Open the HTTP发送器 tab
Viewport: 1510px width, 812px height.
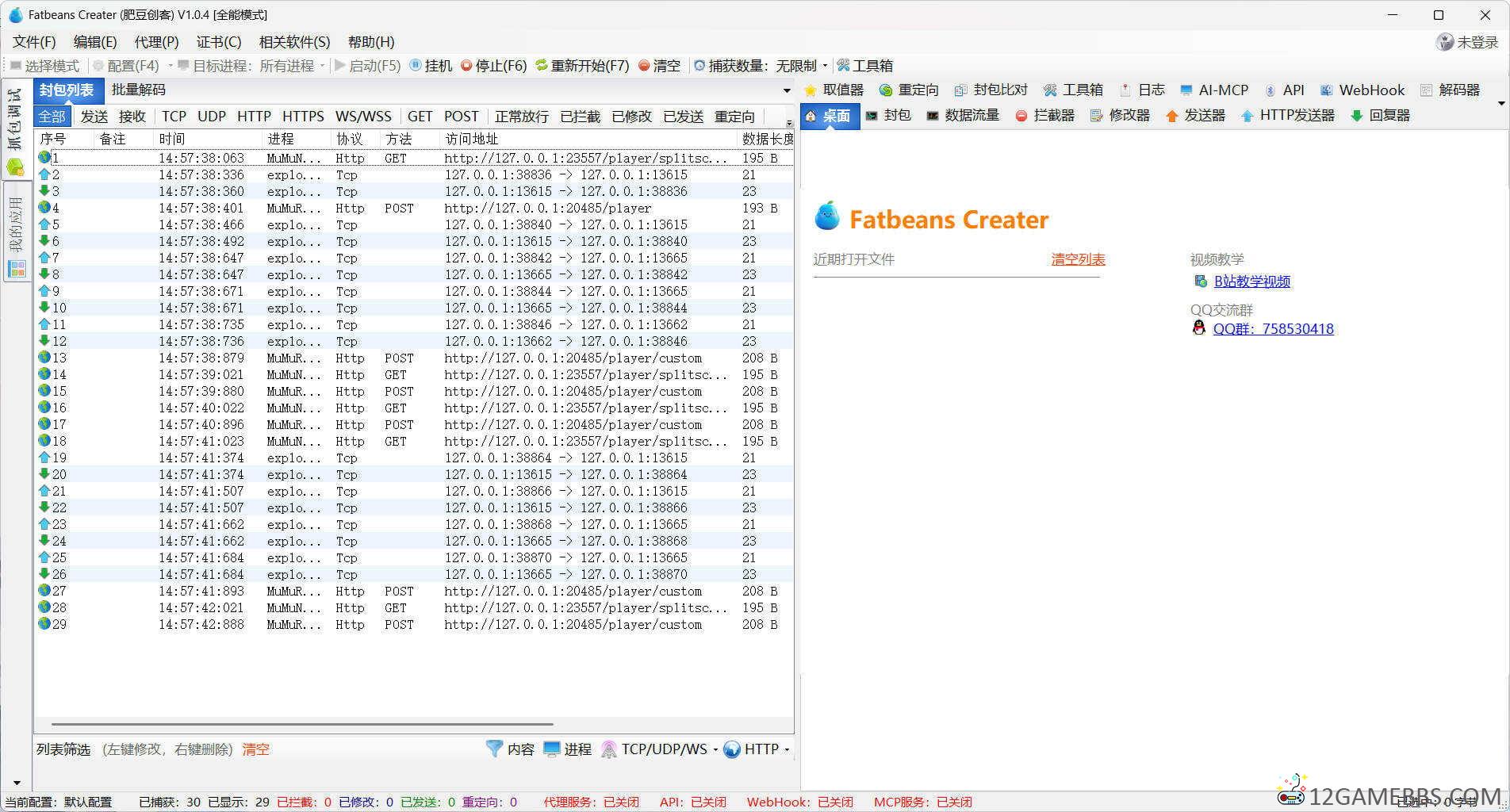1288,116
